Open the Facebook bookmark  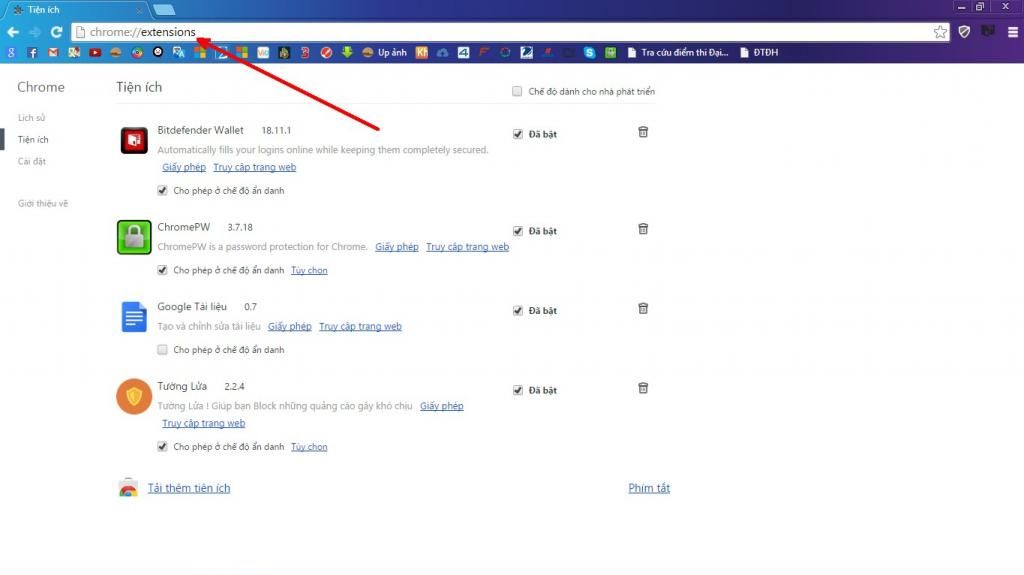click(x=32, y=53)
